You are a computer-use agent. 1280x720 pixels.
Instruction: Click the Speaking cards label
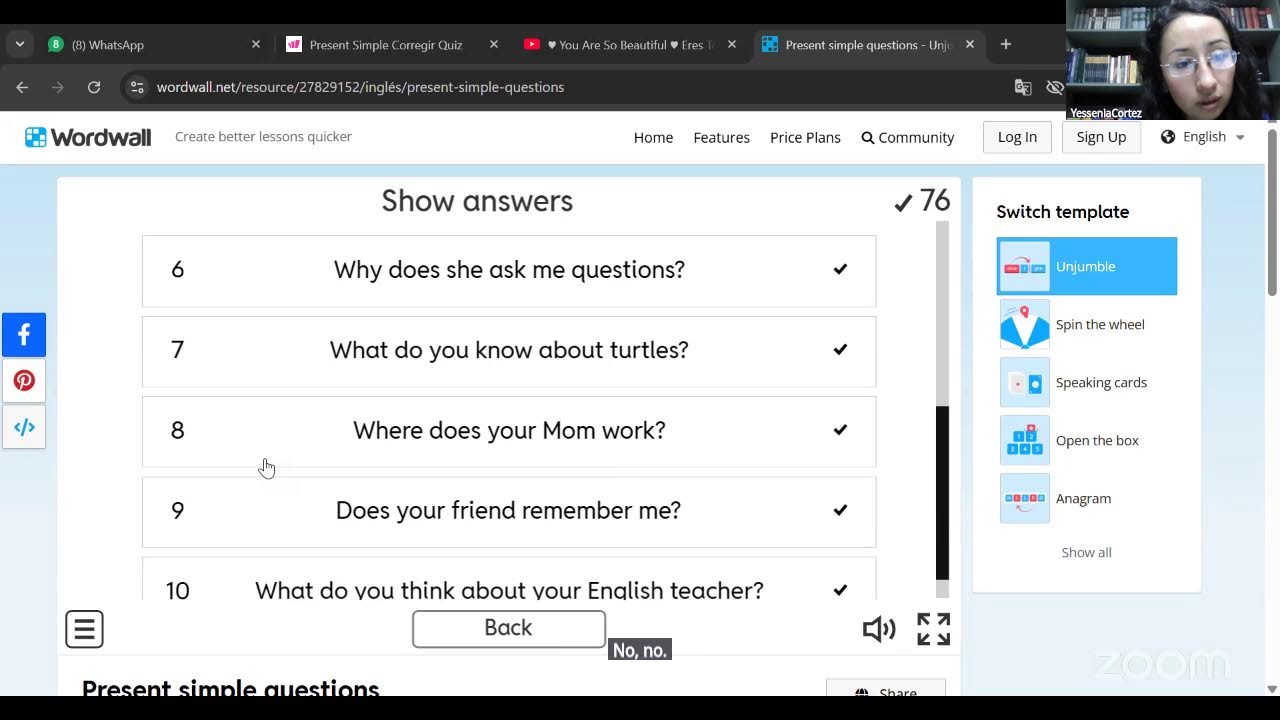1101,382
